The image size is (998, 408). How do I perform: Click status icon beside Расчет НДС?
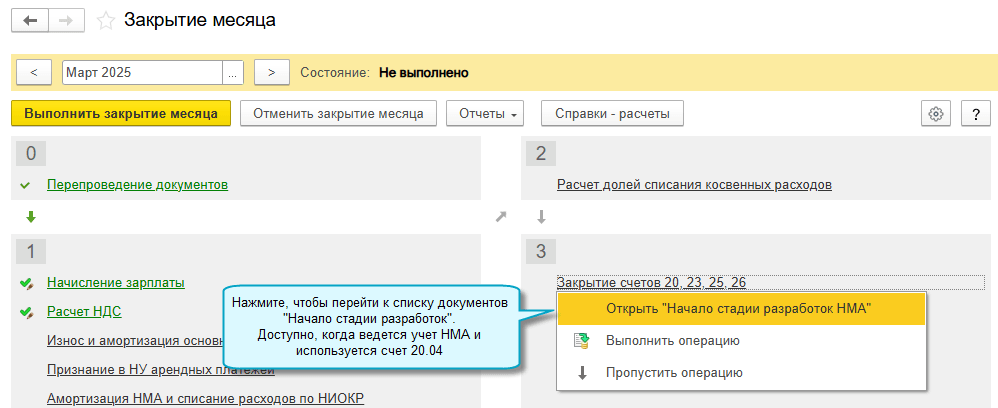point(25,312)
